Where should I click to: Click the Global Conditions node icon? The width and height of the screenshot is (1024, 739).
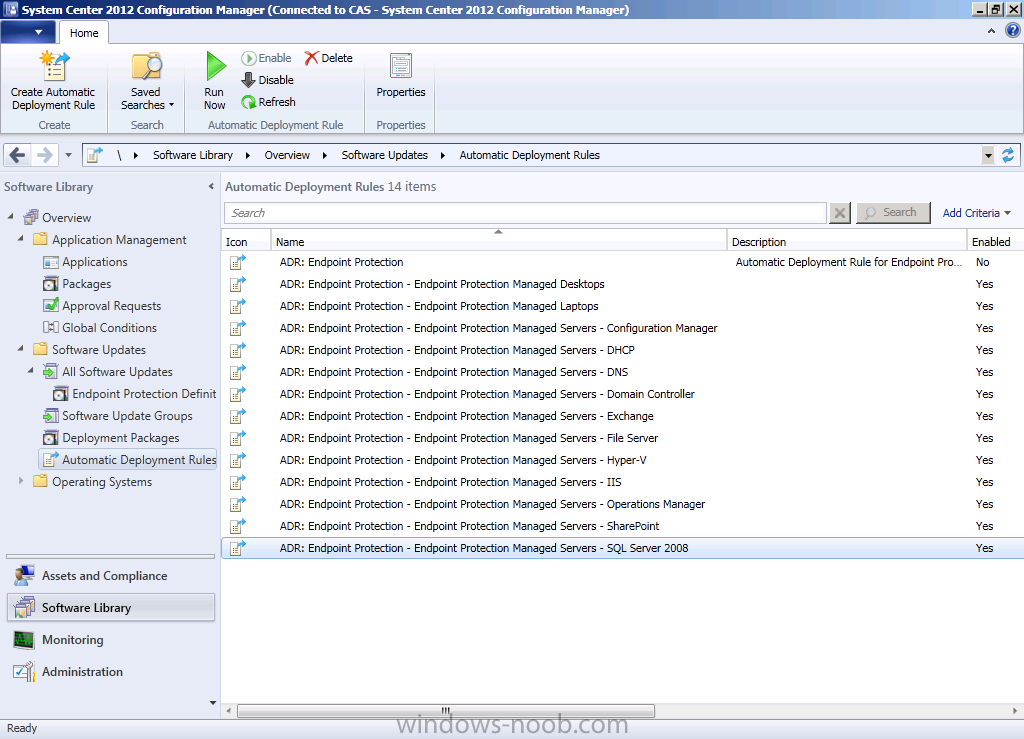coord(50,328)
